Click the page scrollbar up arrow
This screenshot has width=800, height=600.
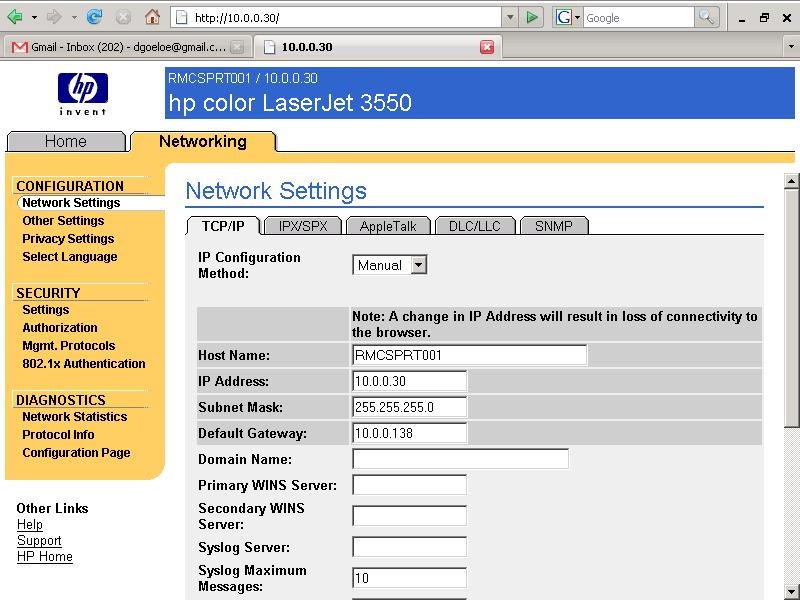(791, 181)
